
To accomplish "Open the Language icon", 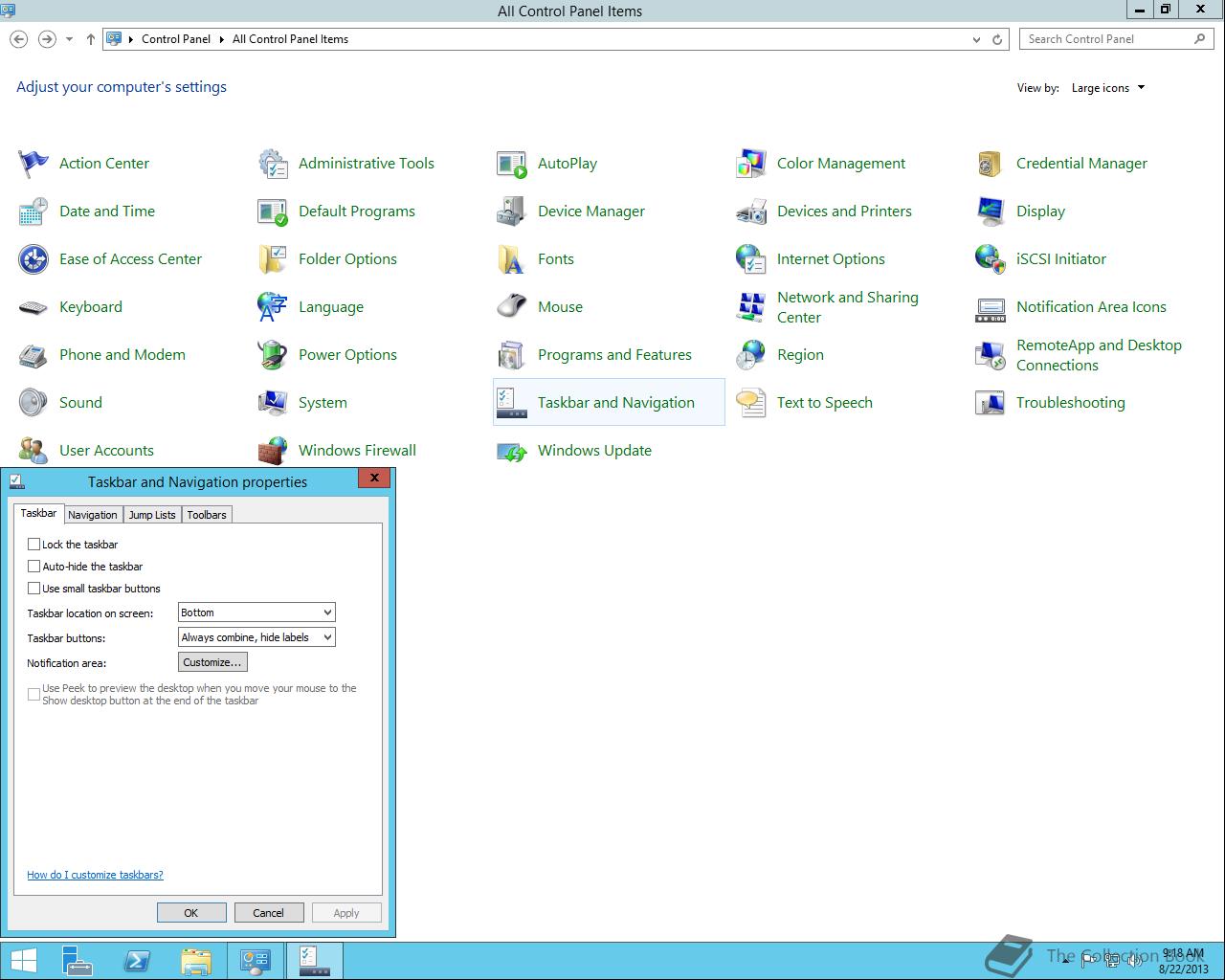I will [x=273, y=307].
